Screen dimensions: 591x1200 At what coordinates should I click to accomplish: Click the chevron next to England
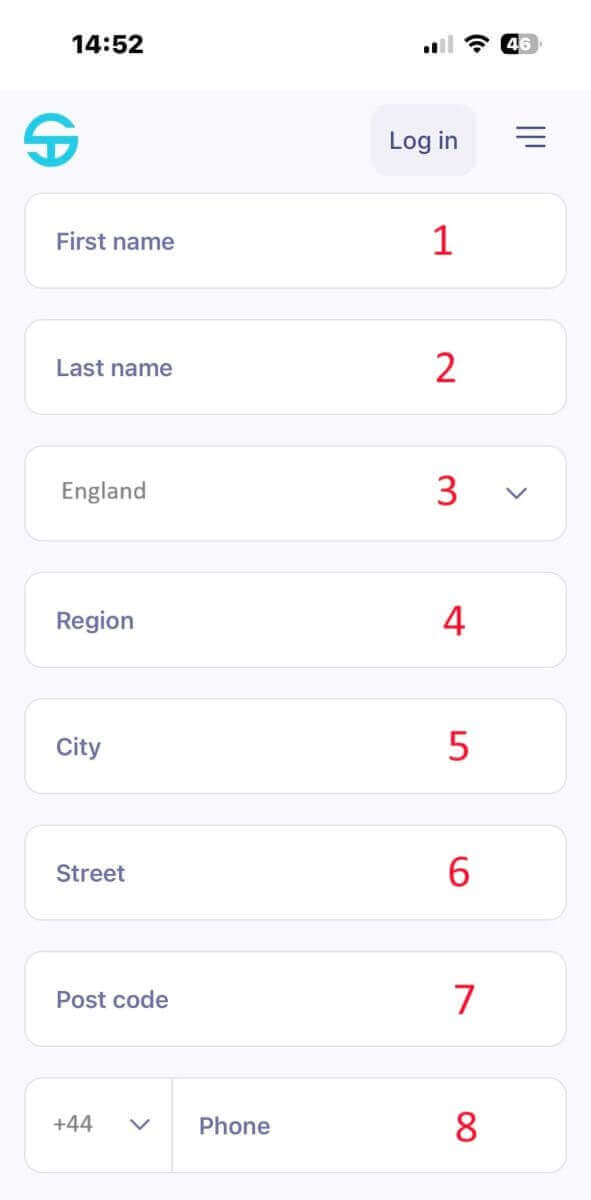coord(516,493)
